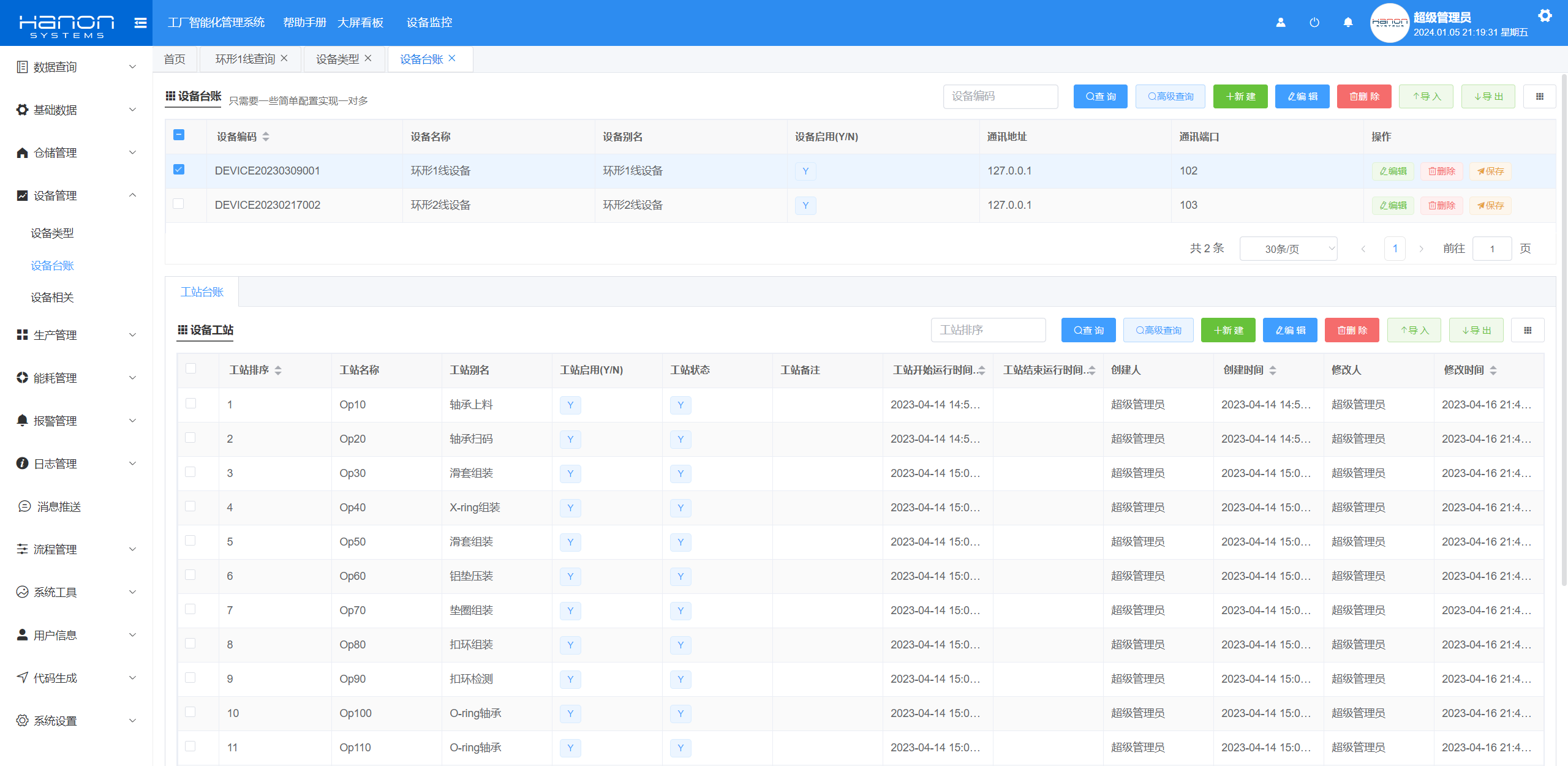Delete row DEVICE20230309001
The width and height of the screenshot is (1568, 766).
click(1442, 171)
